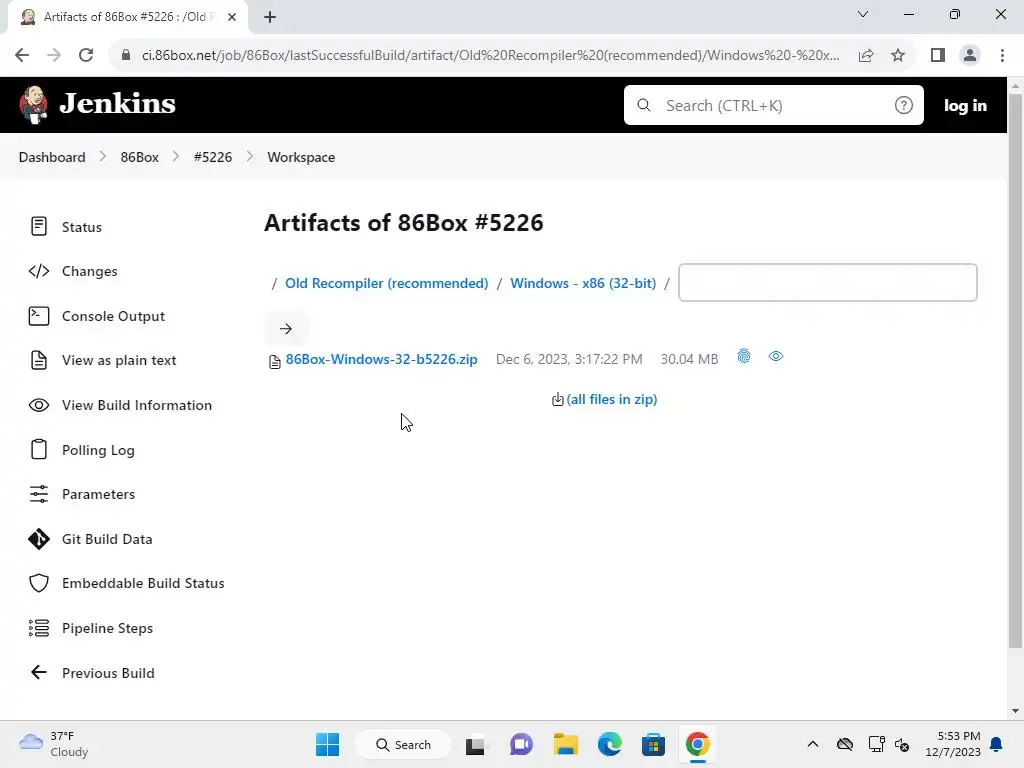The height and width of the screenshot is (768, 1024).
Task: Click the plain text file icon
Action: pos(39,360)
